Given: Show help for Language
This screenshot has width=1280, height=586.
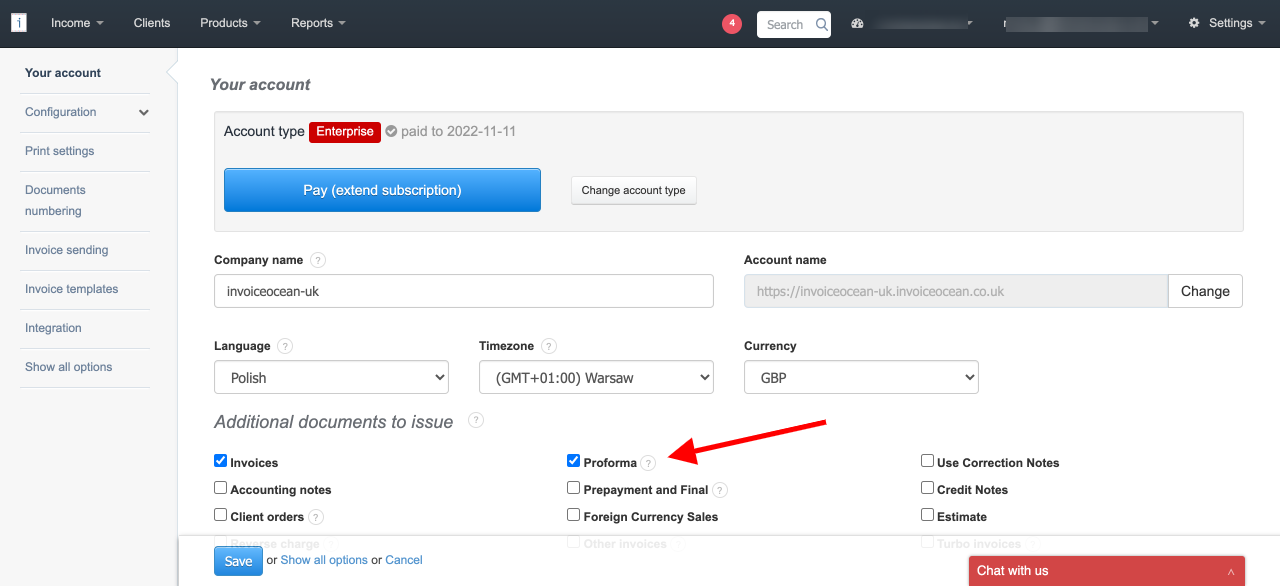Looking at the screenshot, I should pyautogui.click(x=285, y=346).
